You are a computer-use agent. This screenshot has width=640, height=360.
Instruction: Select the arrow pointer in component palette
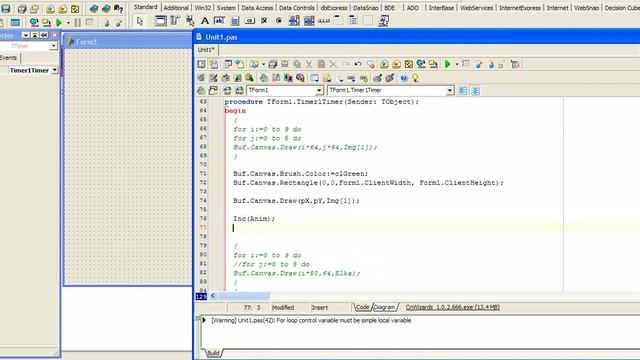click(x=140, y=21)
